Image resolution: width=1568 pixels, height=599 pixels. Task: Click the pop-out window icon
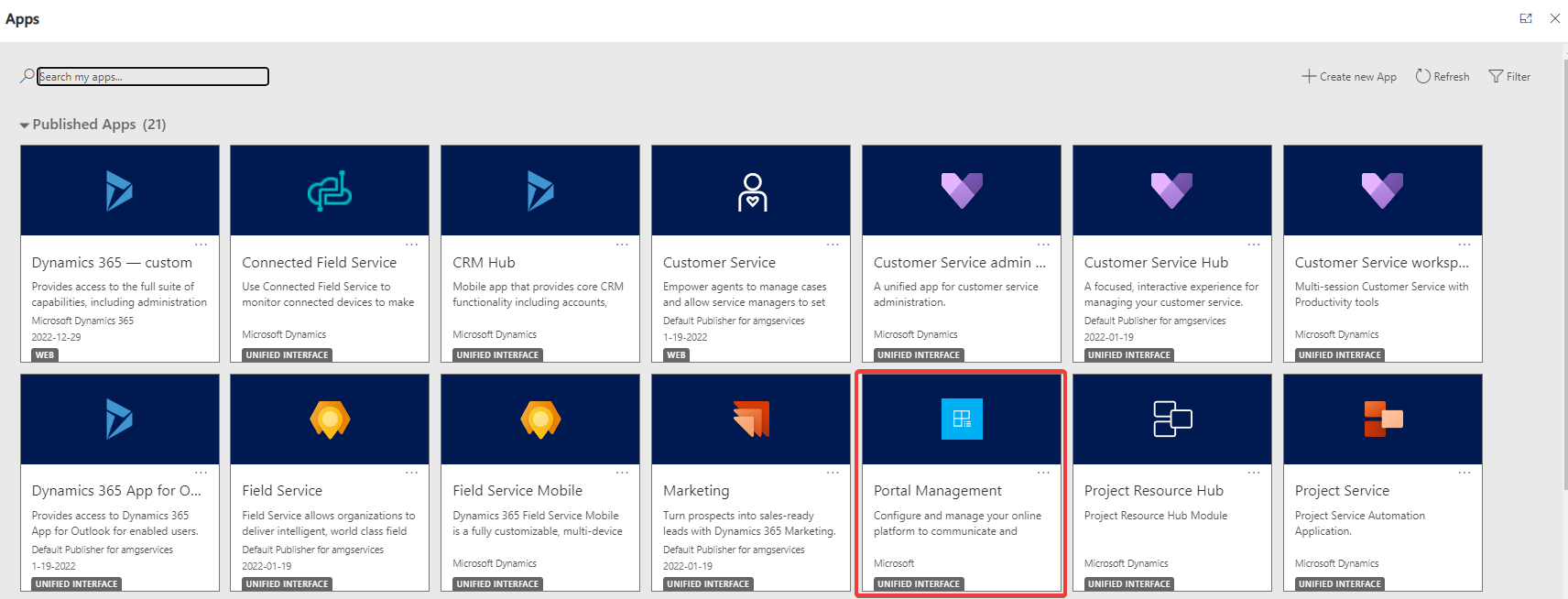[x=1526, y=18]
